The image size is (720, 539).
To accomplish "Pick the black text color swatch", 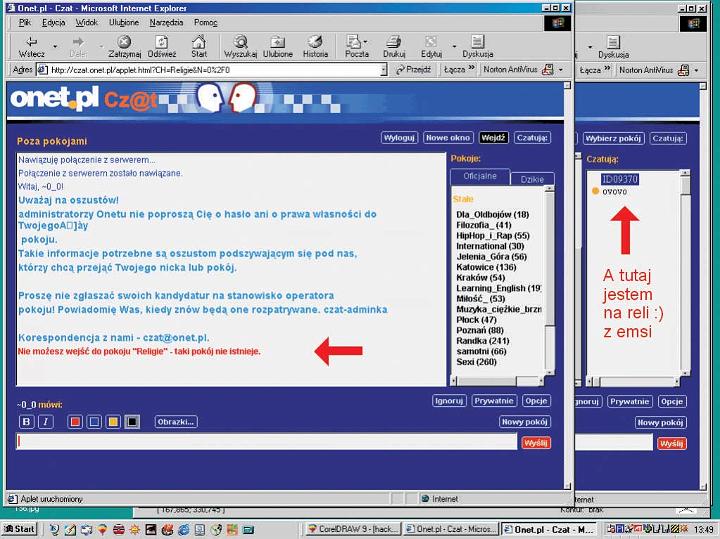I will 132,421.
